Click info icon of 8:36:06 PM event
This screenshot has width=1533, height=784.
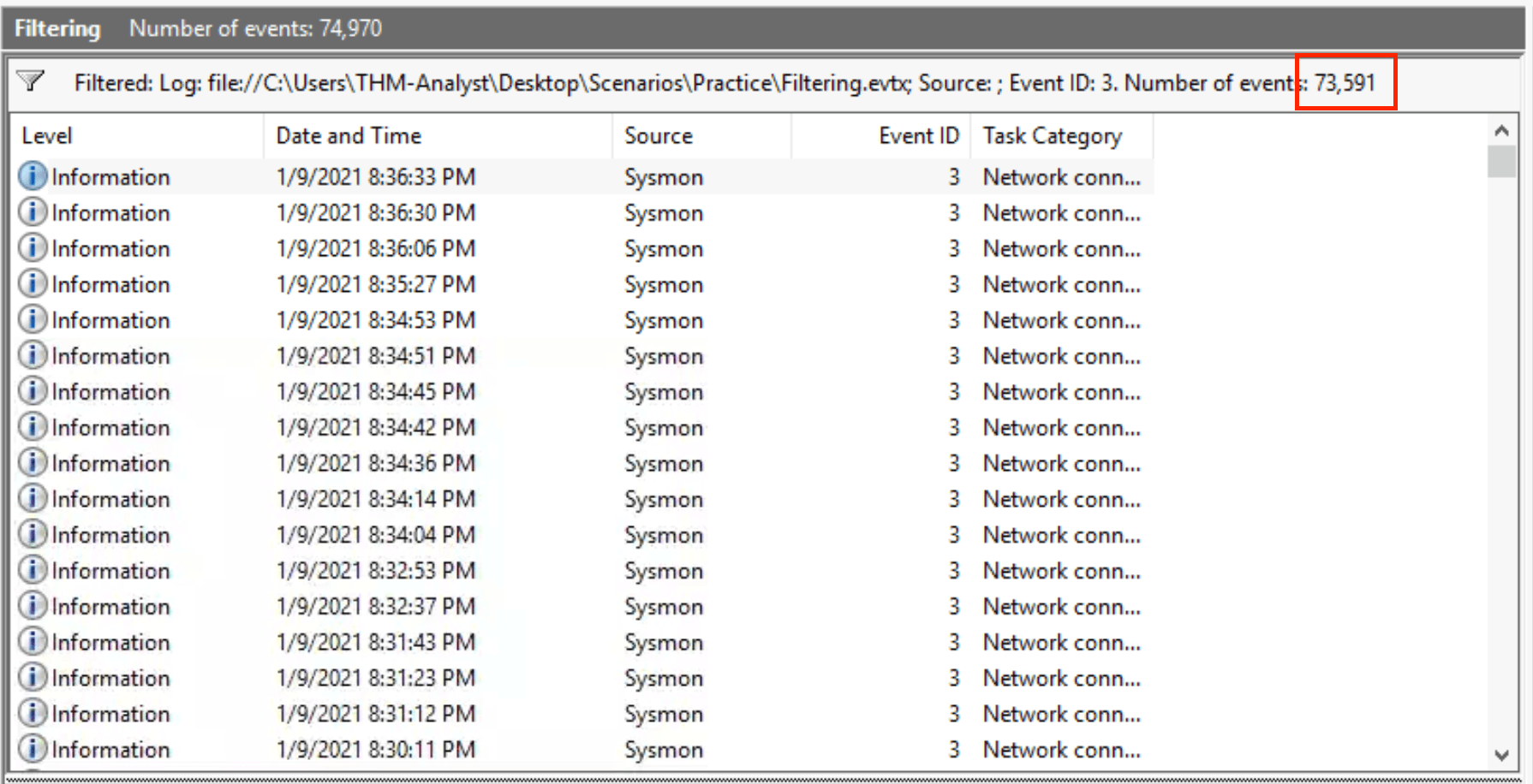[33, 248]
